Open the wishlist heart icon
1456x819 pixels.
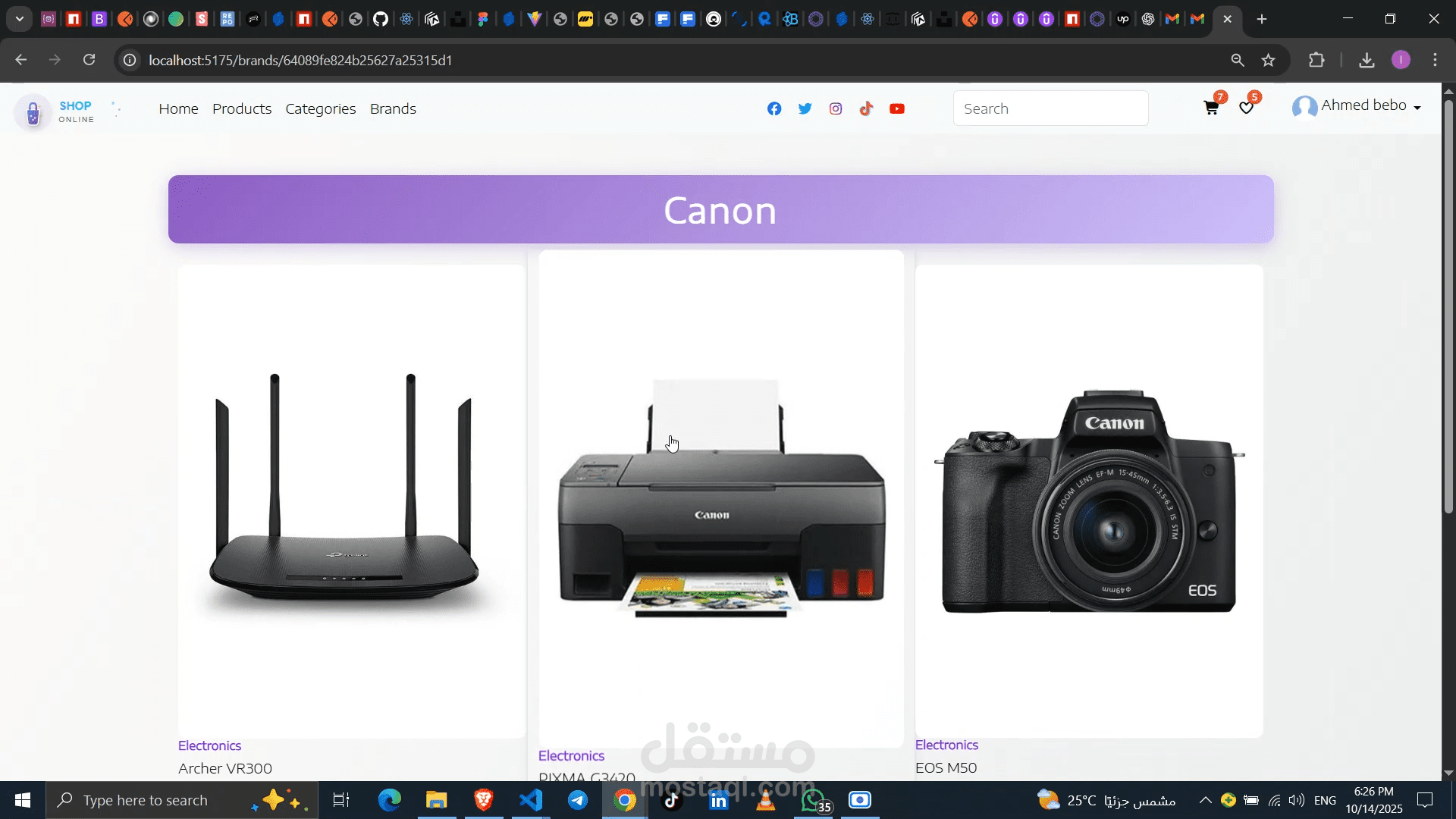pos(1246,108)
